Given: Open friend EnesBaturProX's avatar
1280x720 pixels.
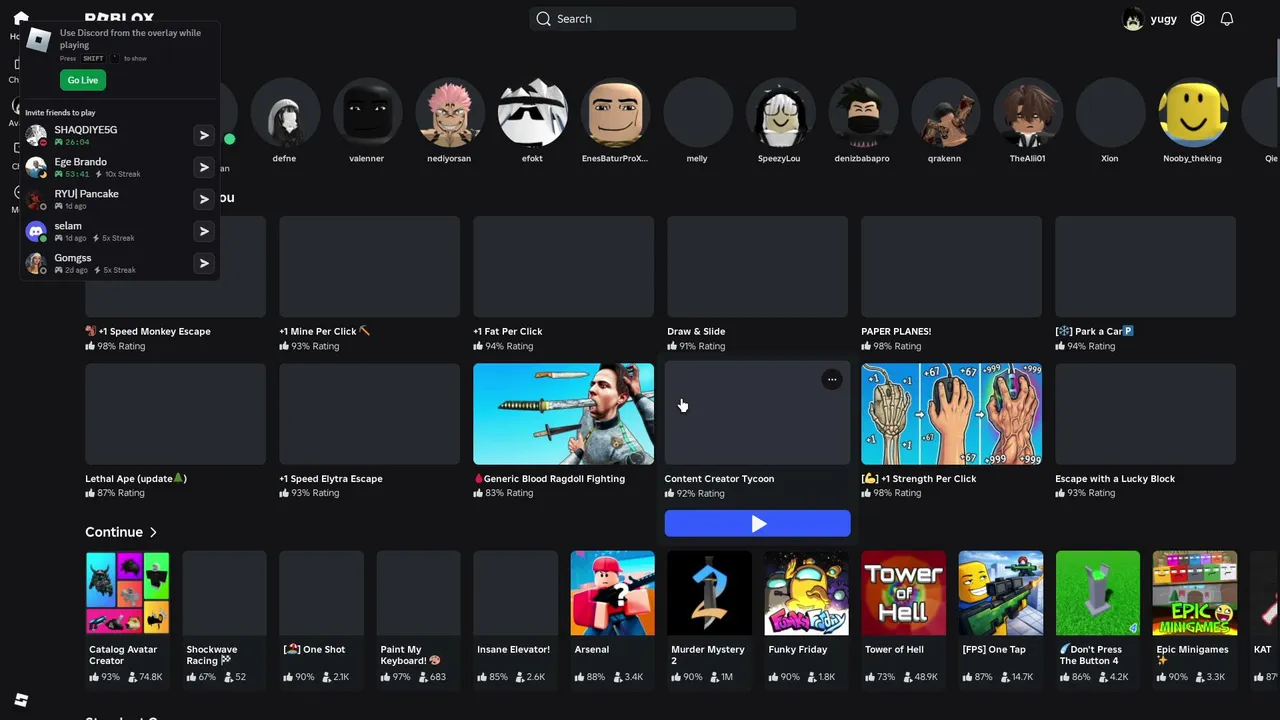Looking at the screenshot, I should tap(615, 112).
